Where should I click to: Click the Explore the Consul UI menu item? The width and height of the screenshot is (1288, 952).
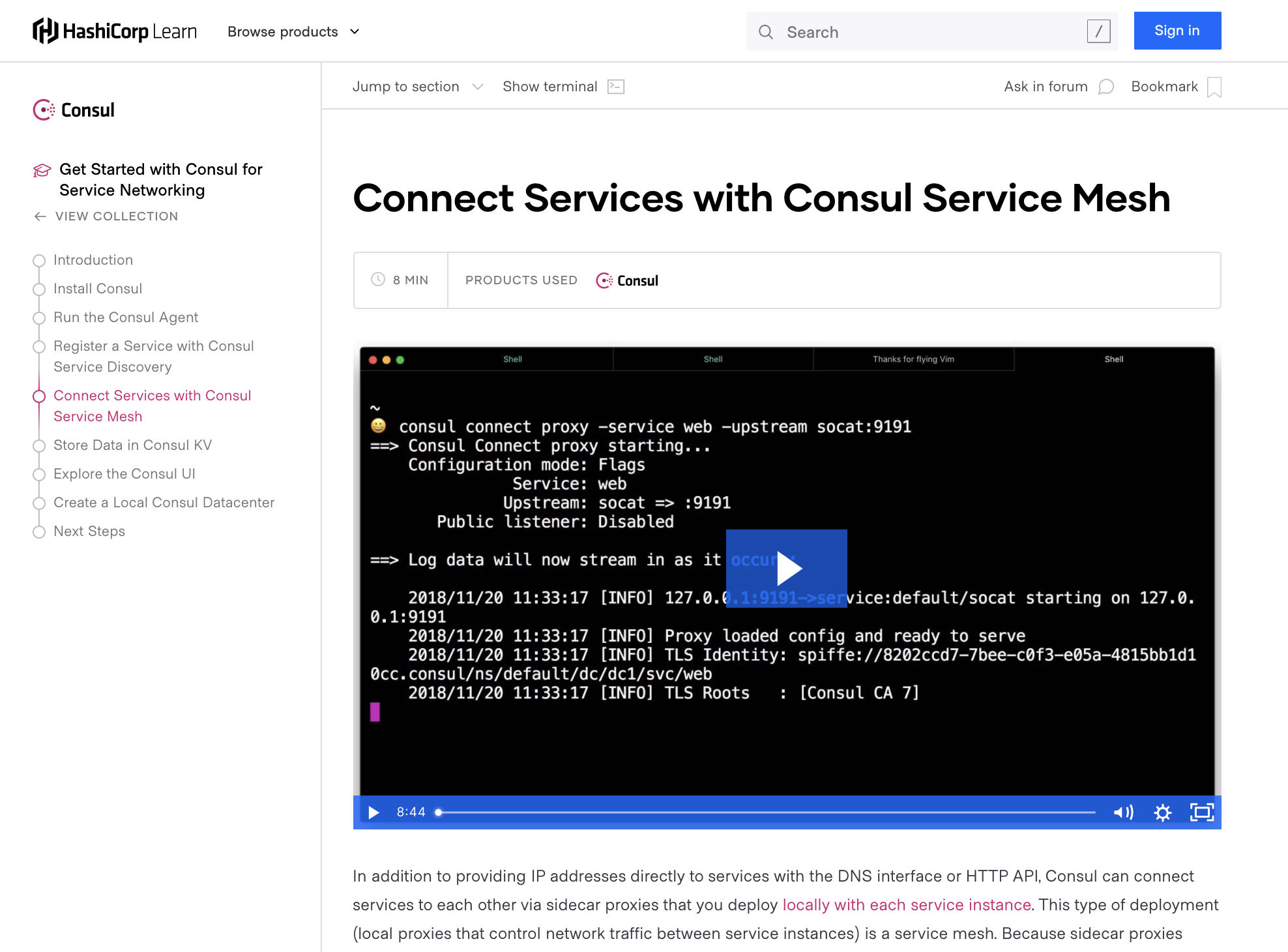tap(123, 473)
